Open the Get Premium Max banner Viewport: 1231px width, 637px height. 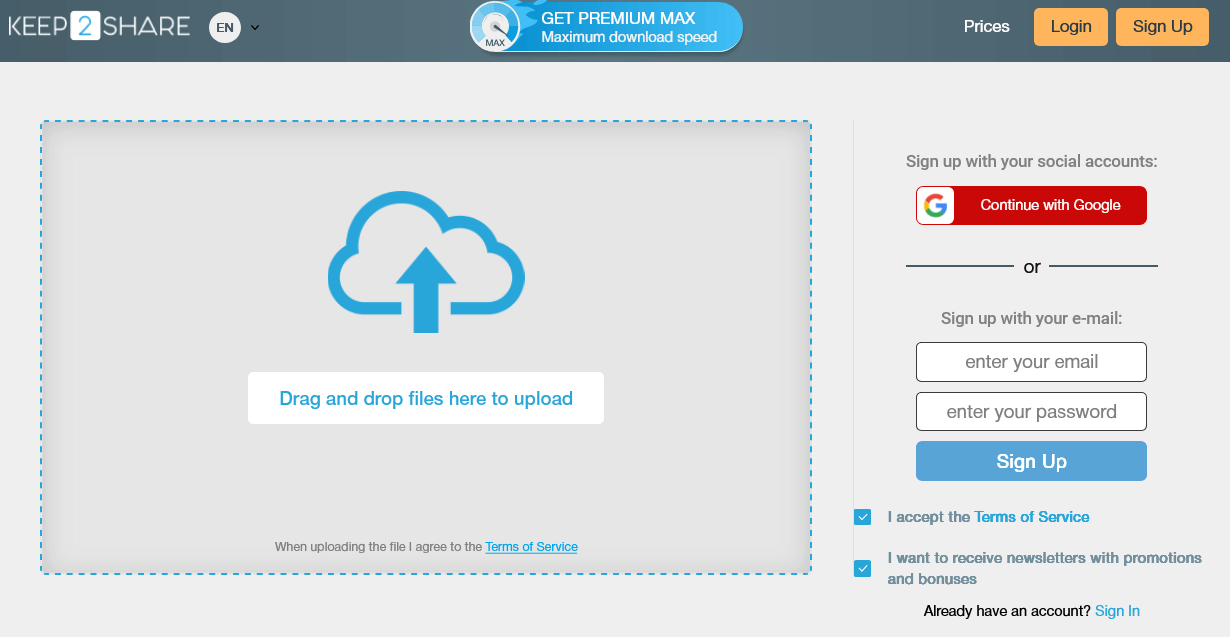[607, 27]
